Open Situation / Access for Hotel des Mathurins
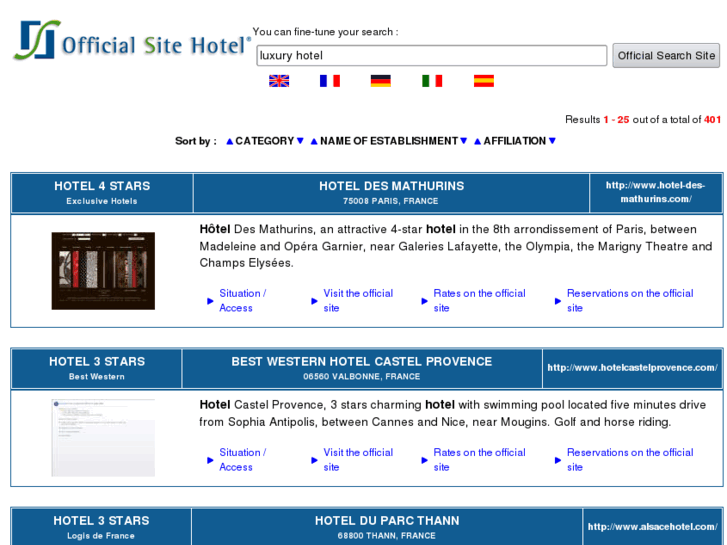 tap(242, 301)
